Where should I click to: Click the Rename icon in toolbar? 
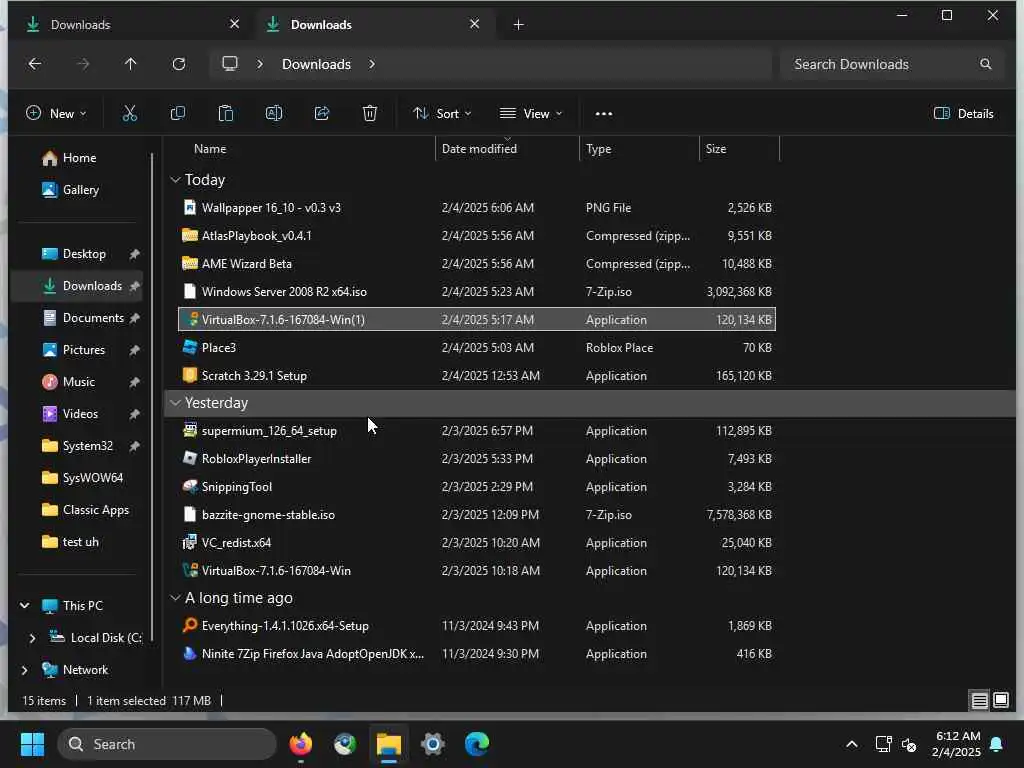(274, 114)
